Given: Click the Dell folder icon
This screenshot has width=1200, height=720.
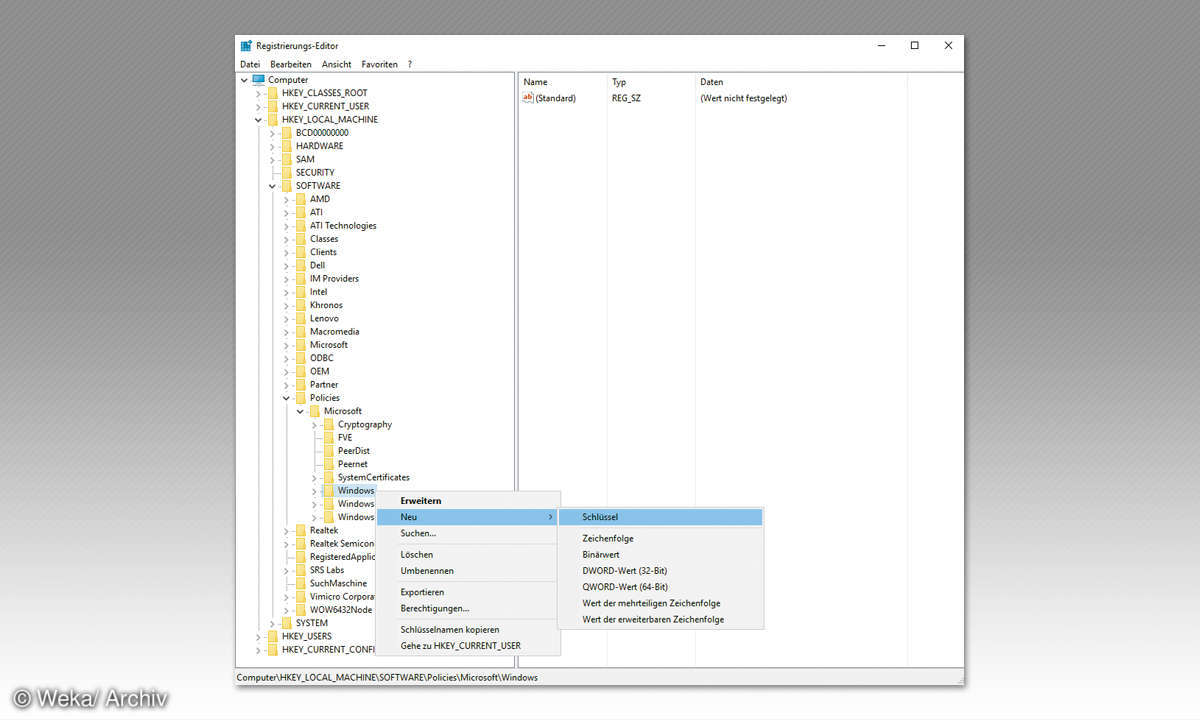Looking at the screenshot, I should point(300,265).
